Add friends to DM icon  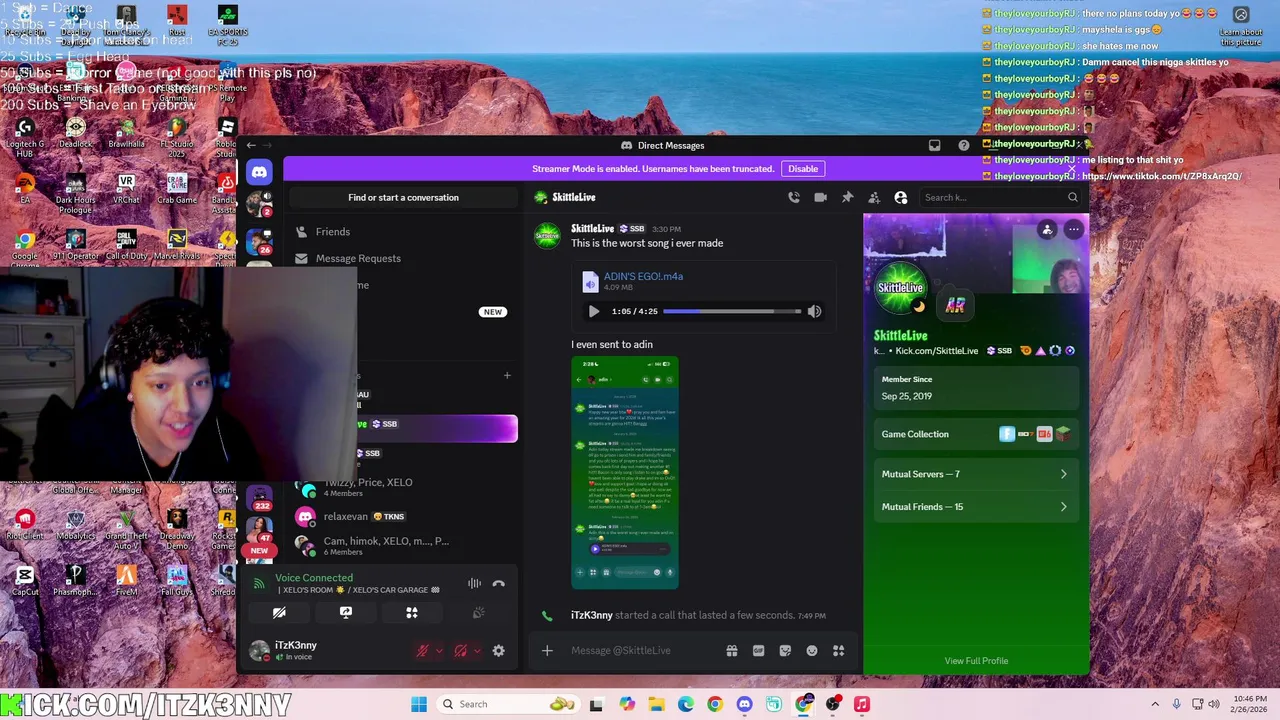coord(874,197)
